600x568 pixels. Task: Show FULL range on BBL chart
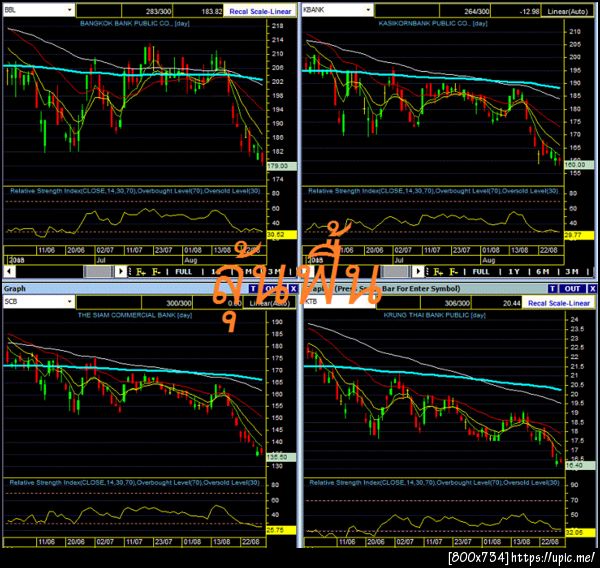click(184, 272)
